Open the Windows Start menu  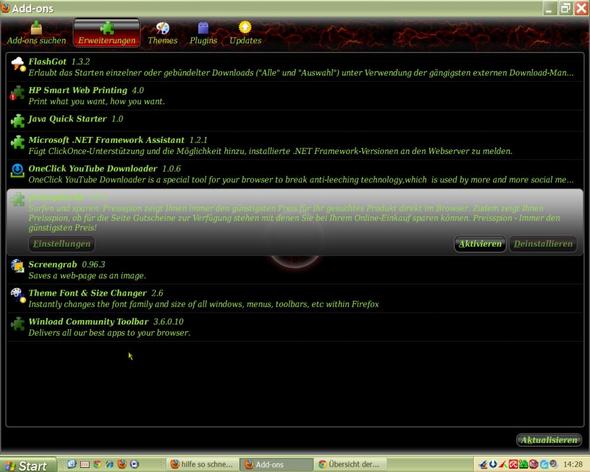point(28,465)
